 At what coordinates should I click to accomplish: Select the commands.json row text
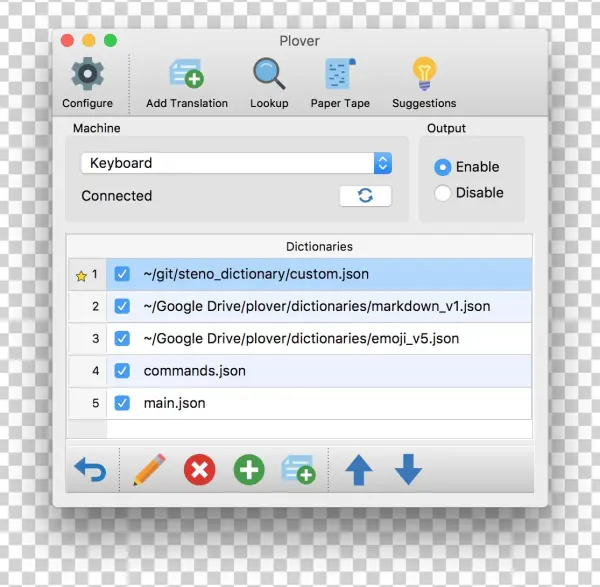click(194, 371)
